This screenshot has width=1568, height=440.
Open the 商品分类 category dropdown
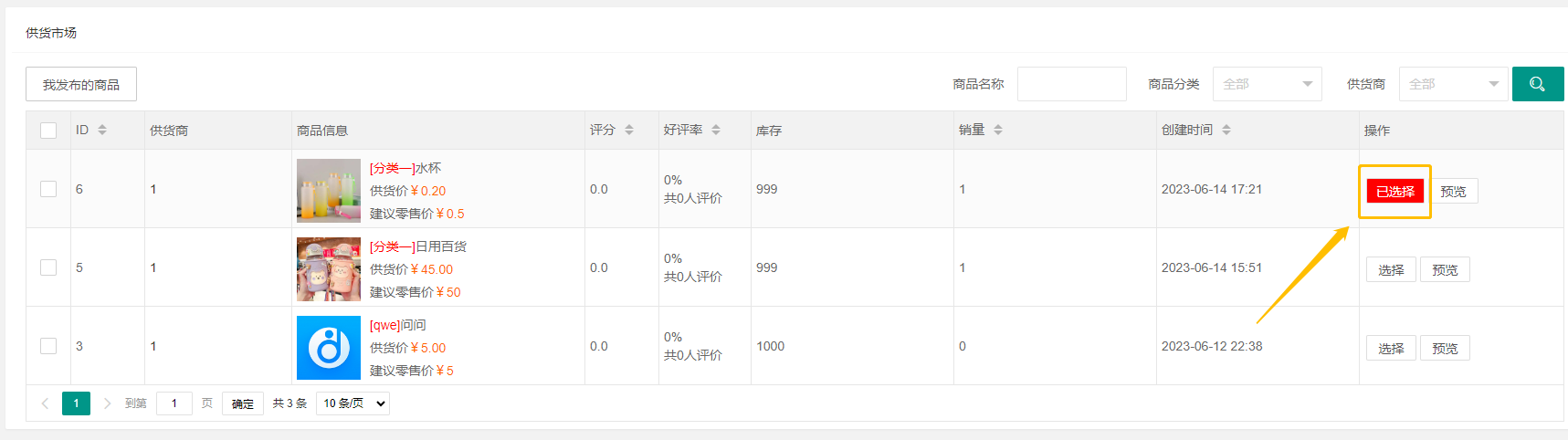pyautogui.click(x=1267, y=84)
